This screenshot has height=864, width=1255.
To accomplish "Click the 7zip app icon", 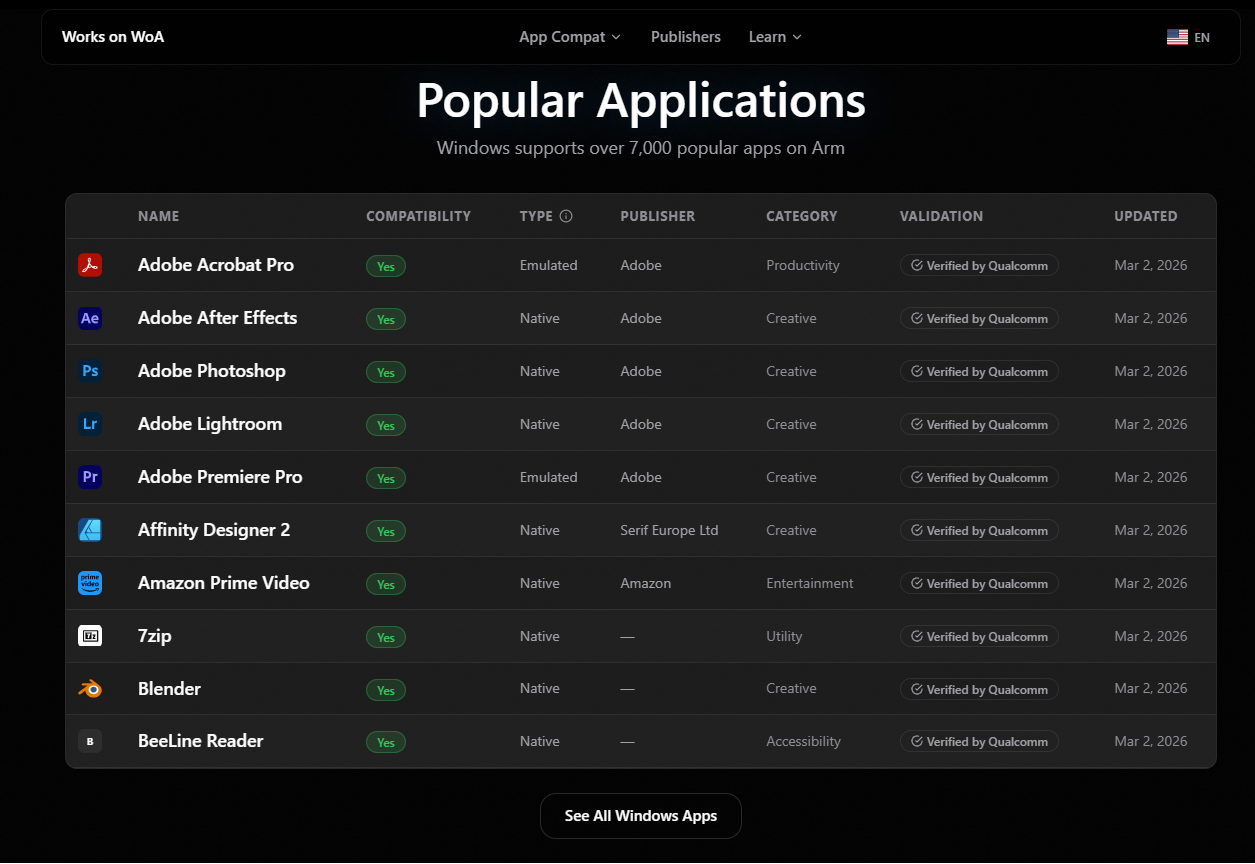I will 90,636.
